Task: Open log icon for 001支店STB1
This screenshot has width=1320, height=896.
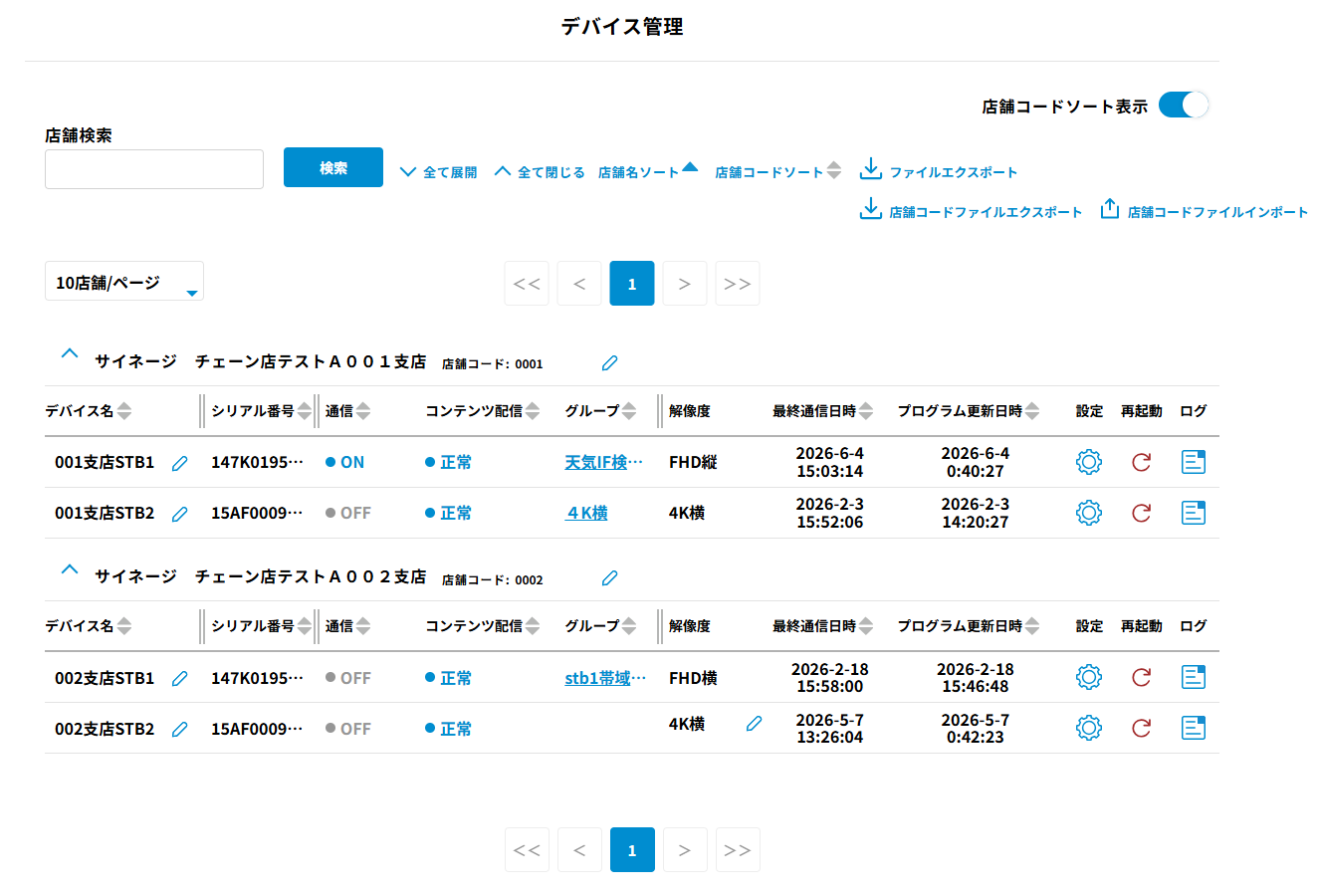Action: (x=1194, y=462)
